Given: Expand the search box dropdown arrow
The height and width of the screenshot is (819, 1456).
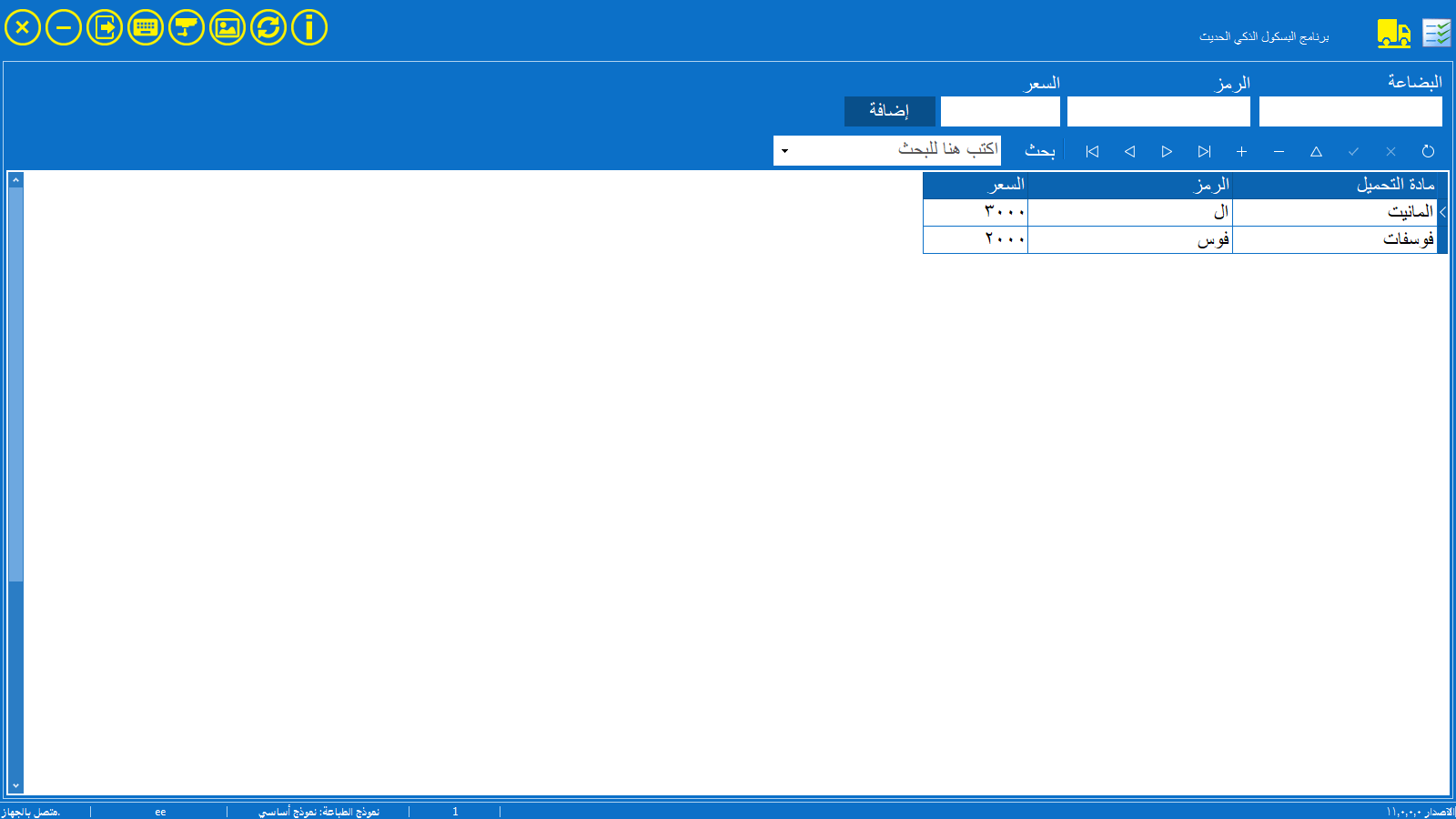Looking at the screenshot, I should 784,151.
